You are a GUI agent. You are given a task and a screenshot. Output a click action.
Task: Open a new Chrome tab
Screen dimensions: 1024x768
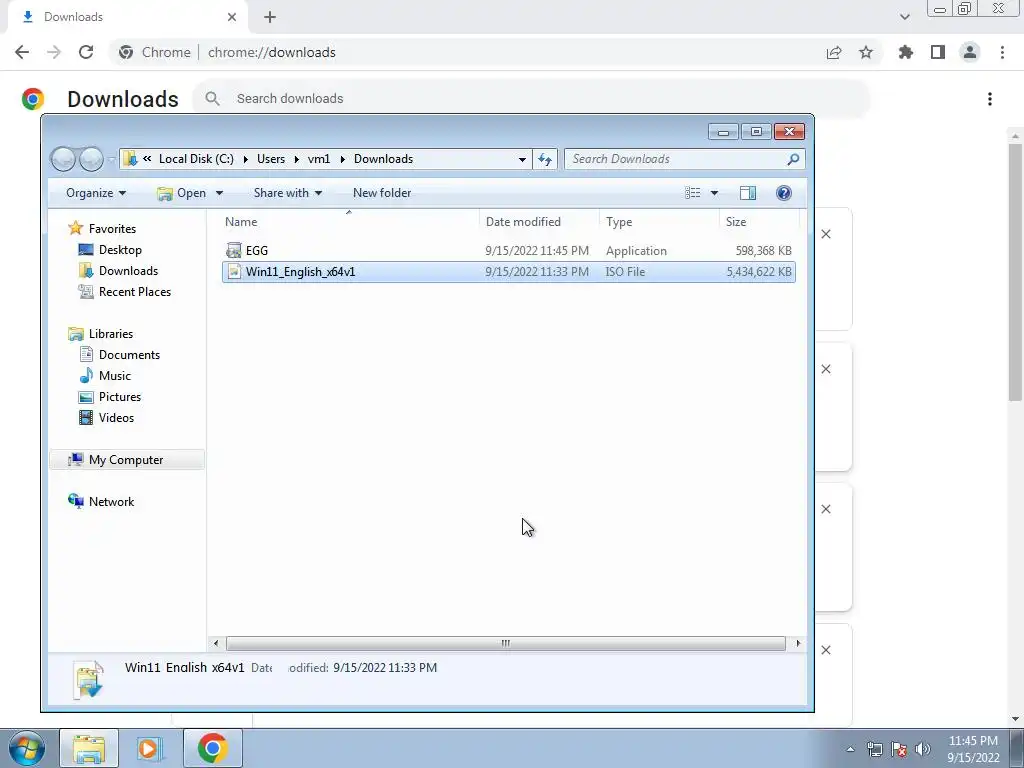tap(270, 17)
